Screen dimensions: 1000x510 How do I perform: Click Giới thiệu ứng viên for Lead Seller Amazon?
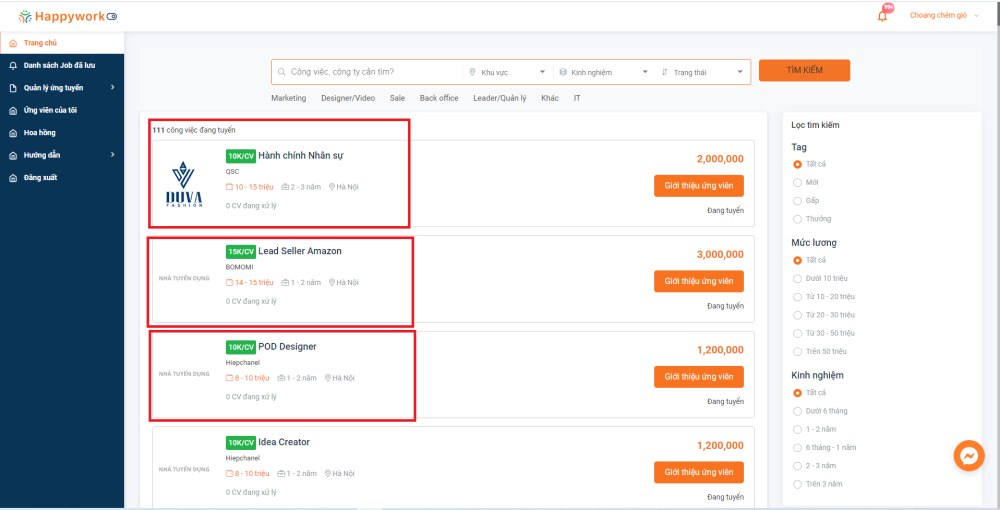click(699, 281)
